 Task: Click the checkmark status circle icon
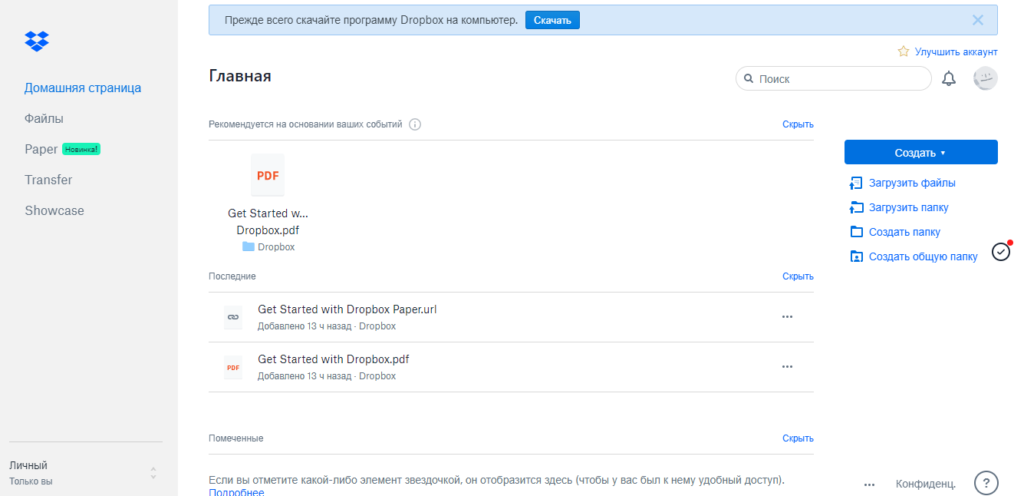click(x=1001, y=251)
